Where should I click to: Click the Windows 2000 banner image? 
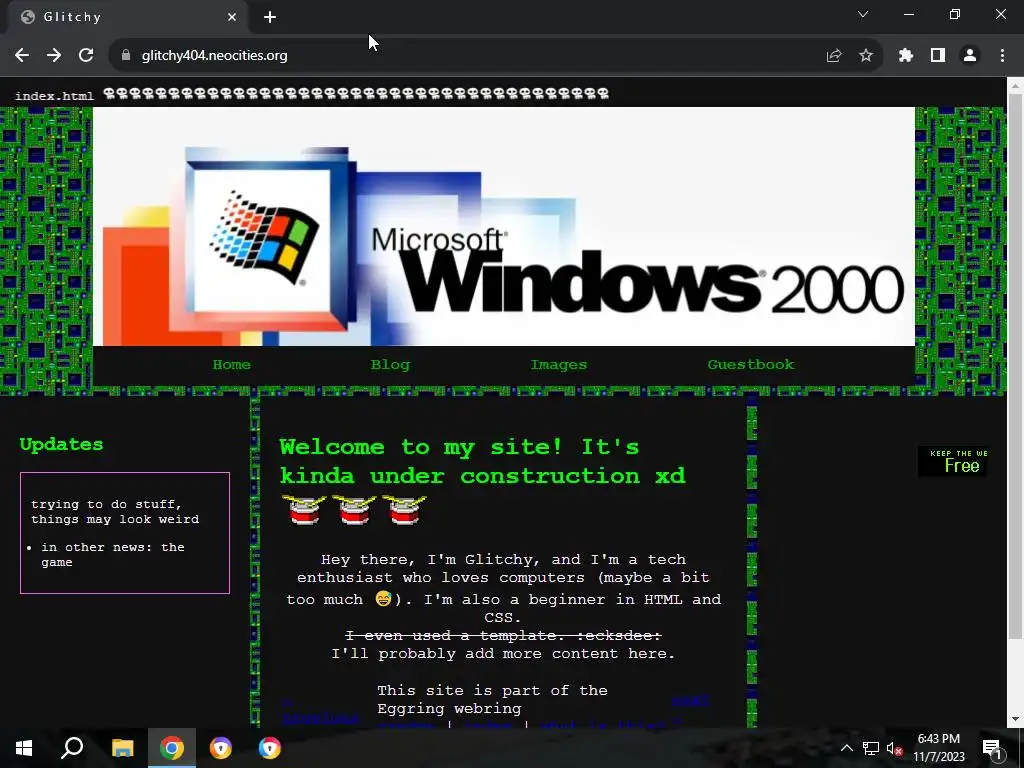[x=504, y=227]
